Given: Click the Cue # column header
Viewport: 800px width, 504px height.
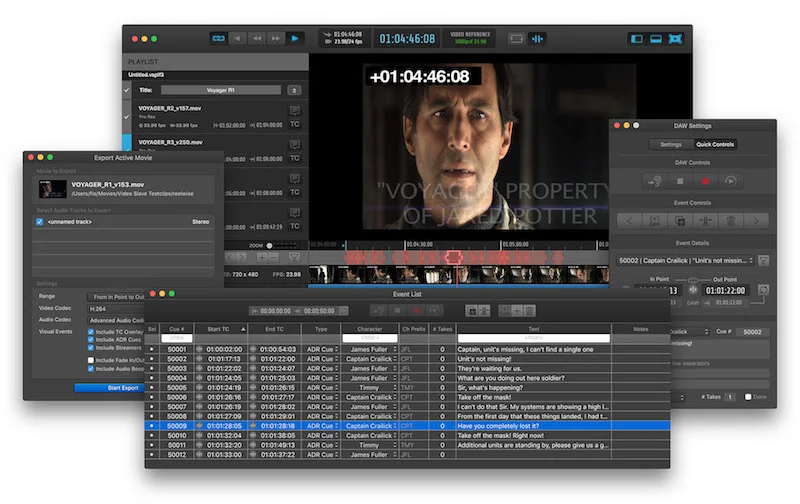Looking at the screenshot, I should (177, 329).
